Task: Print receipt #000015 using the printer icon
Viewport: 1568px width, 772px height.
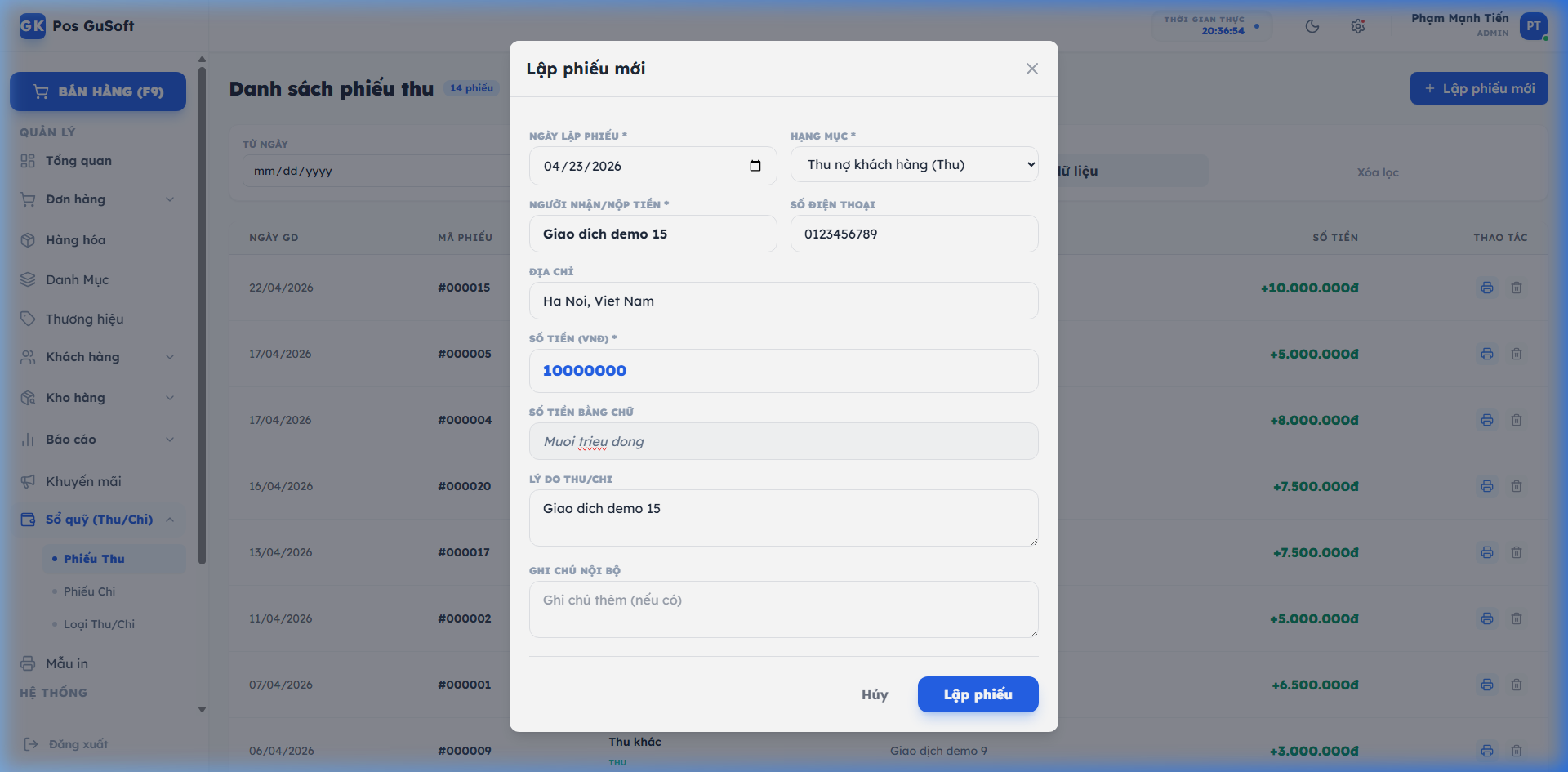Action: click(x=1486, y=288)
